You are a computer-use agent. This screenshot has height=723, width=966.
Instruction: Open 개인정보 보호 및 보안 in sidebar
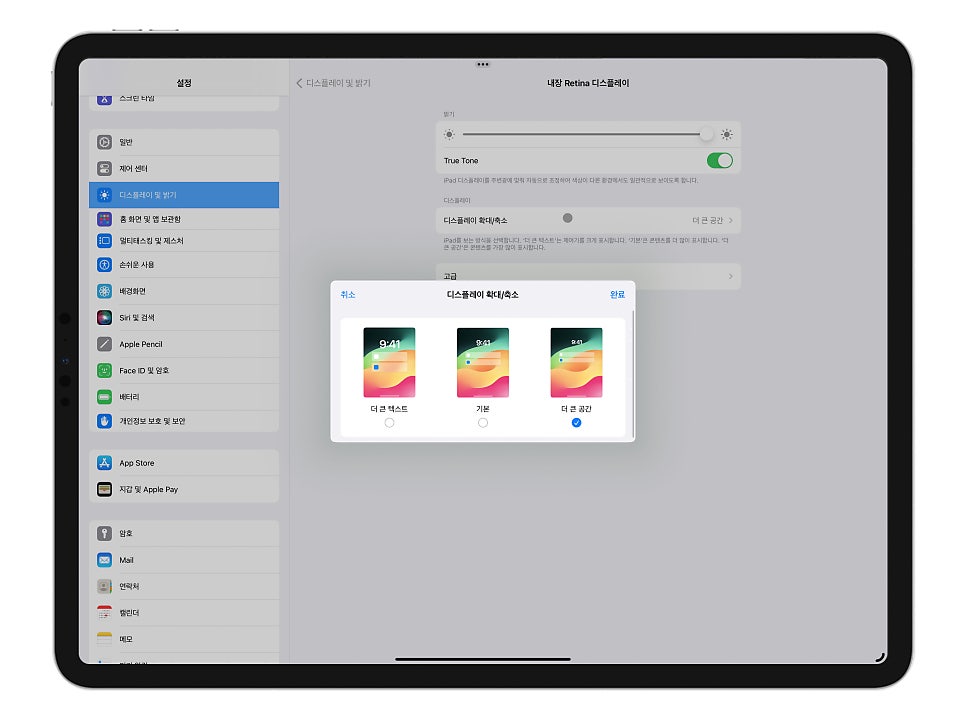tap(184, 421)
